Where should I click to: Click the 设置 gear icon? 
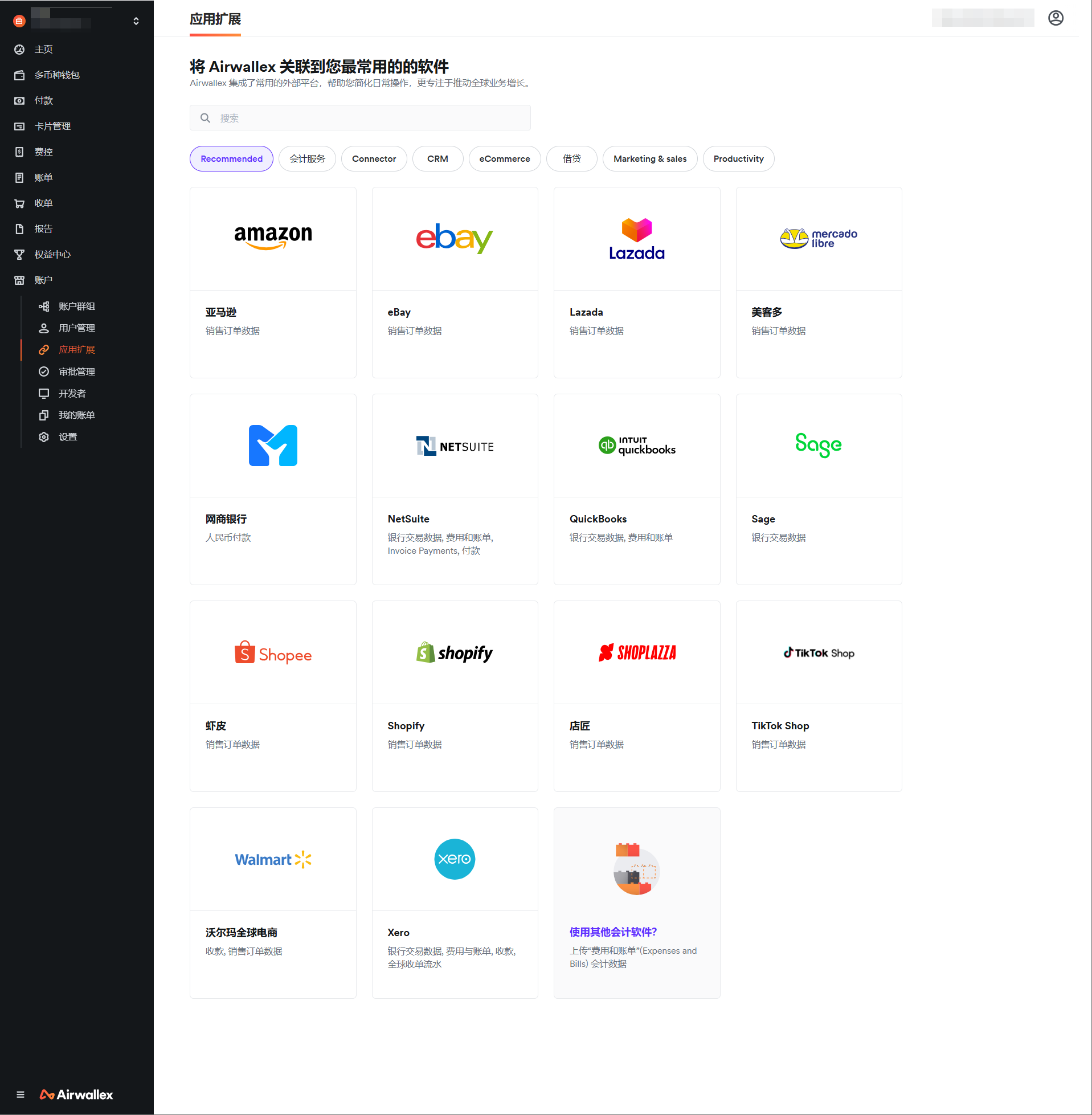click(x=44, y=437)
